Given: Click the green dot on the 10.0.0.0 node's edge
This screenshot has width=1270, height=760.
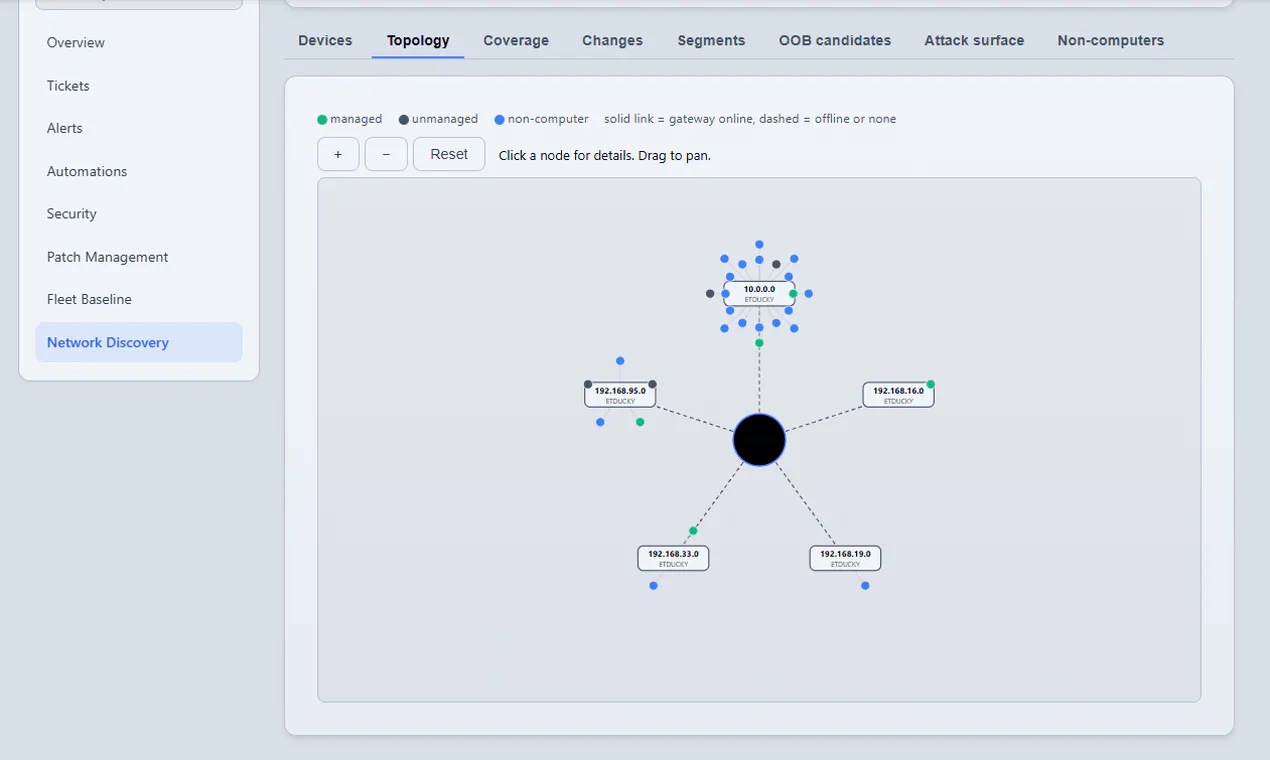Looking at the screenshot, I should point(793,294).
